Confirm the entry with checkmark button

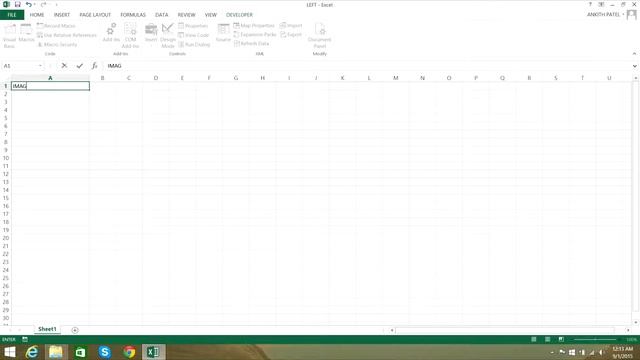click(x=80, y=66)
